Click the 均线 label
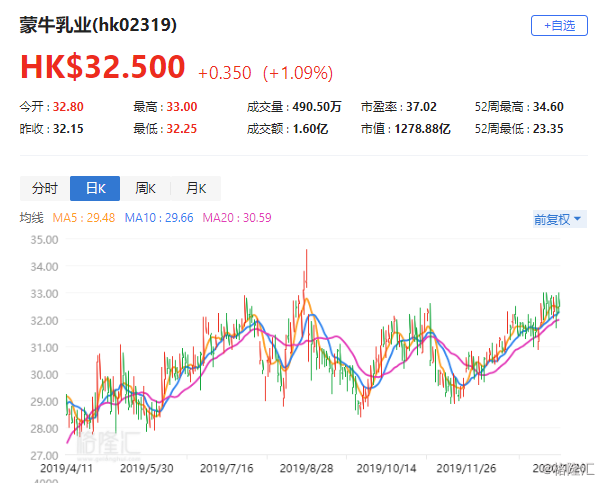This screenshot has width=602, height=483. [31, 218]
